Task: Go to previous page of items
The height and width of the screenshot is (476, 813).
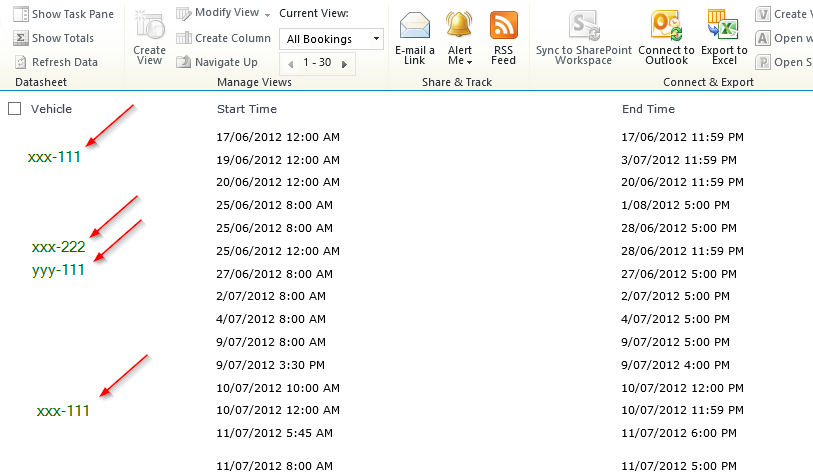Action: click(290, 64)
